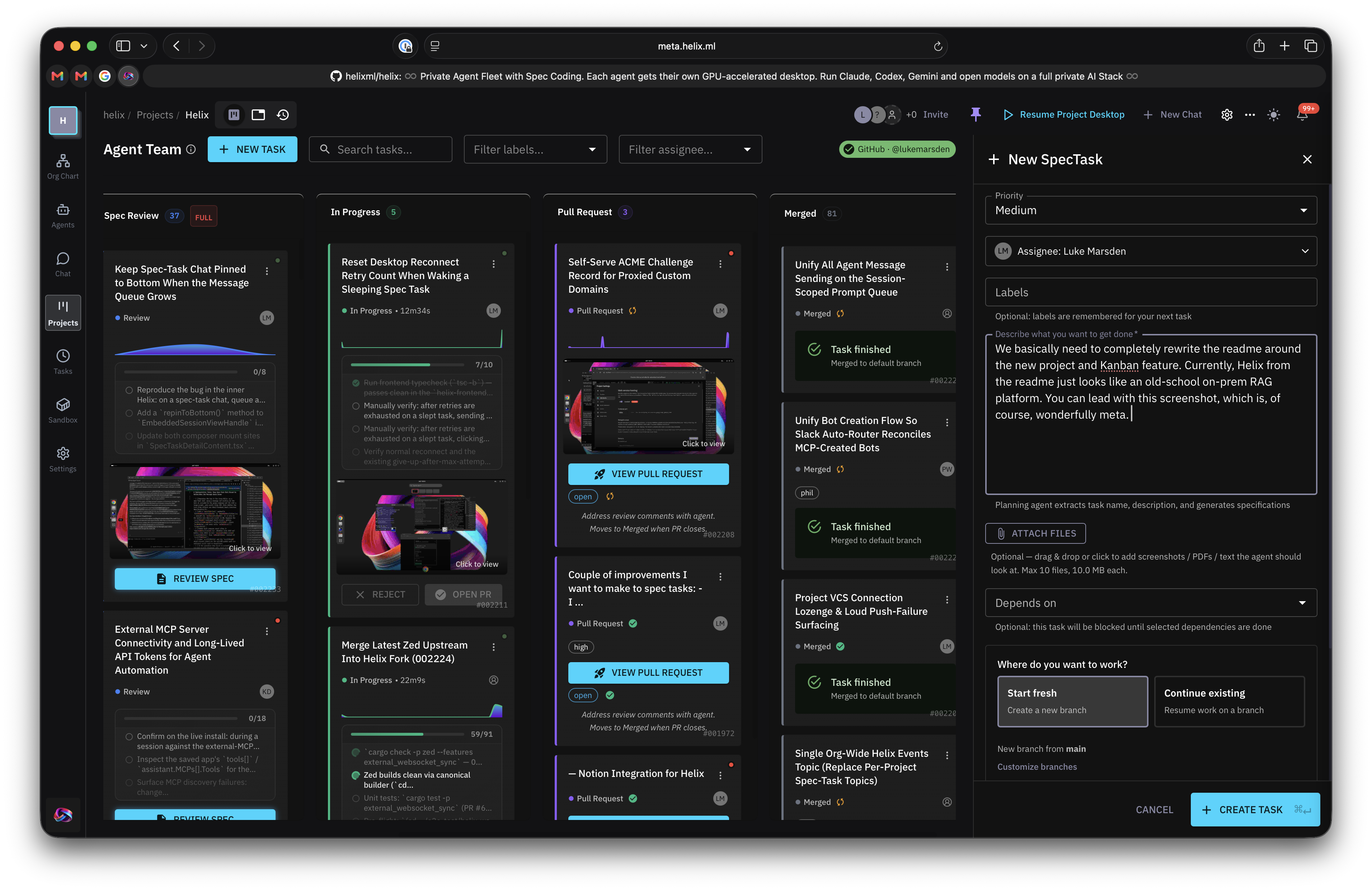
Task: Click CANCEL in New SpecTask panel
Action: 1154,809
